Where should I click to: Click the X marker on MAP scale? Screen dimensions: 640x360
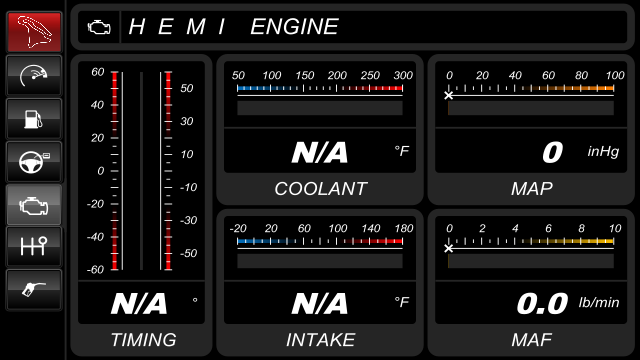449,96
